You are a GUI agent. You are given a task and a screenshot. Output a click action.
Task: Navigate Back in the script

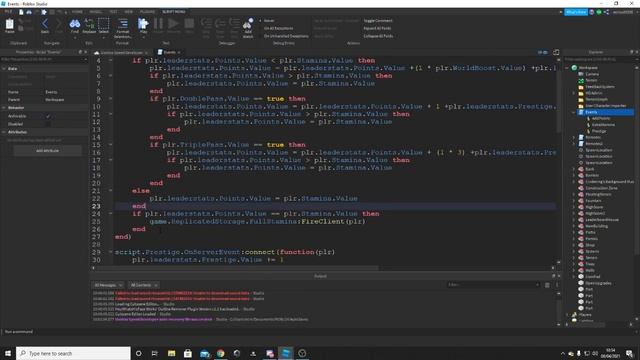pyautogui.click(x=45, y=25)
